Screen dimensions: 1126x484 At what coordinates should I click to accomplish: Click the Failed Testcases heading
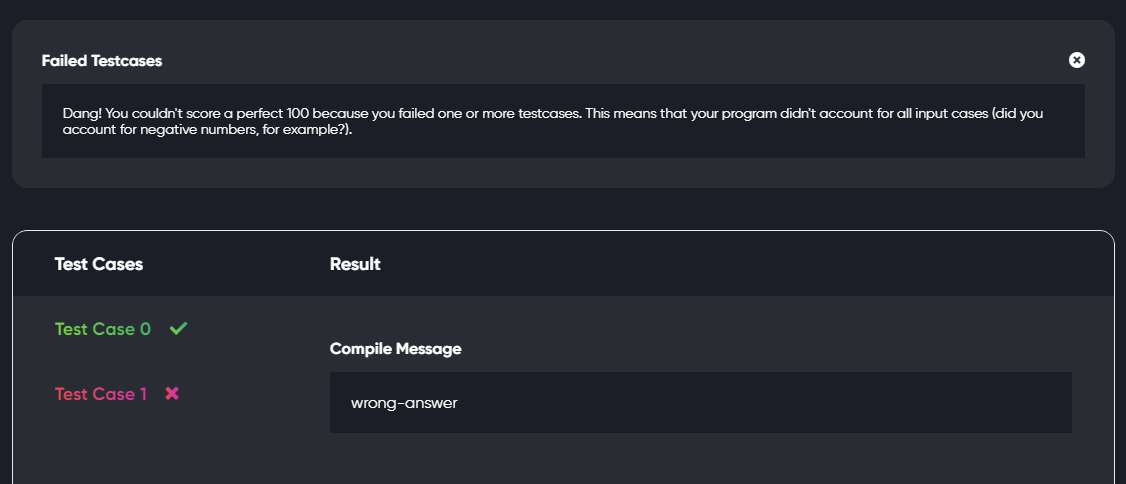102,61
